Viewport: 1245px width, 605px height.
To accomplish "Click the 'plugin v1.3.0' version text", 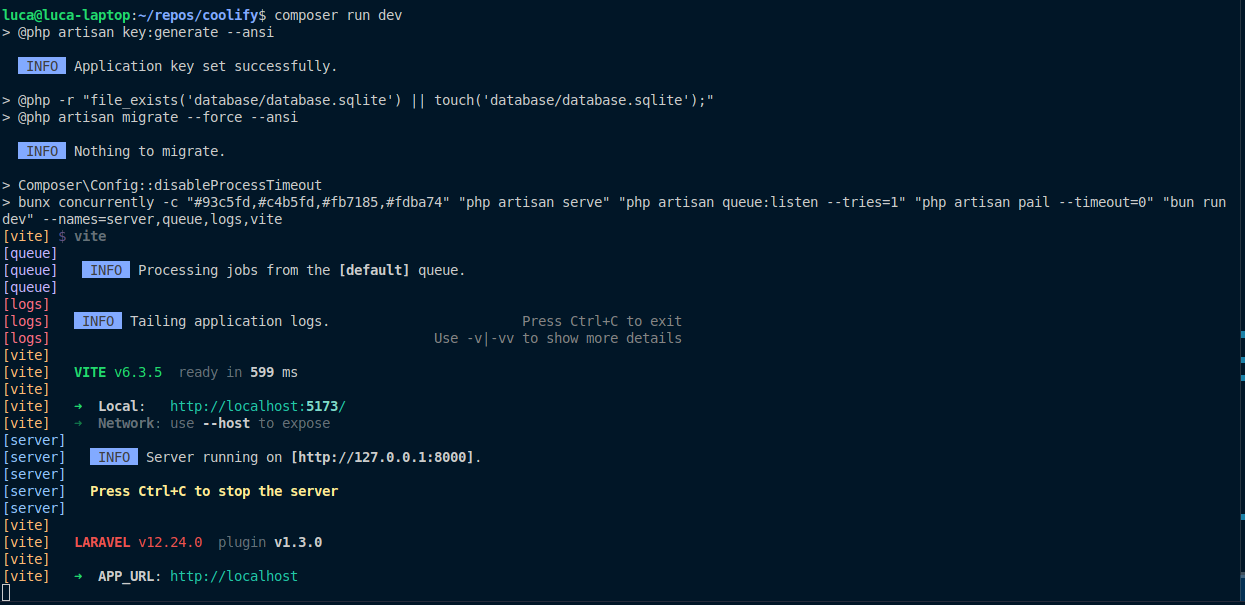I will (270, 542).
